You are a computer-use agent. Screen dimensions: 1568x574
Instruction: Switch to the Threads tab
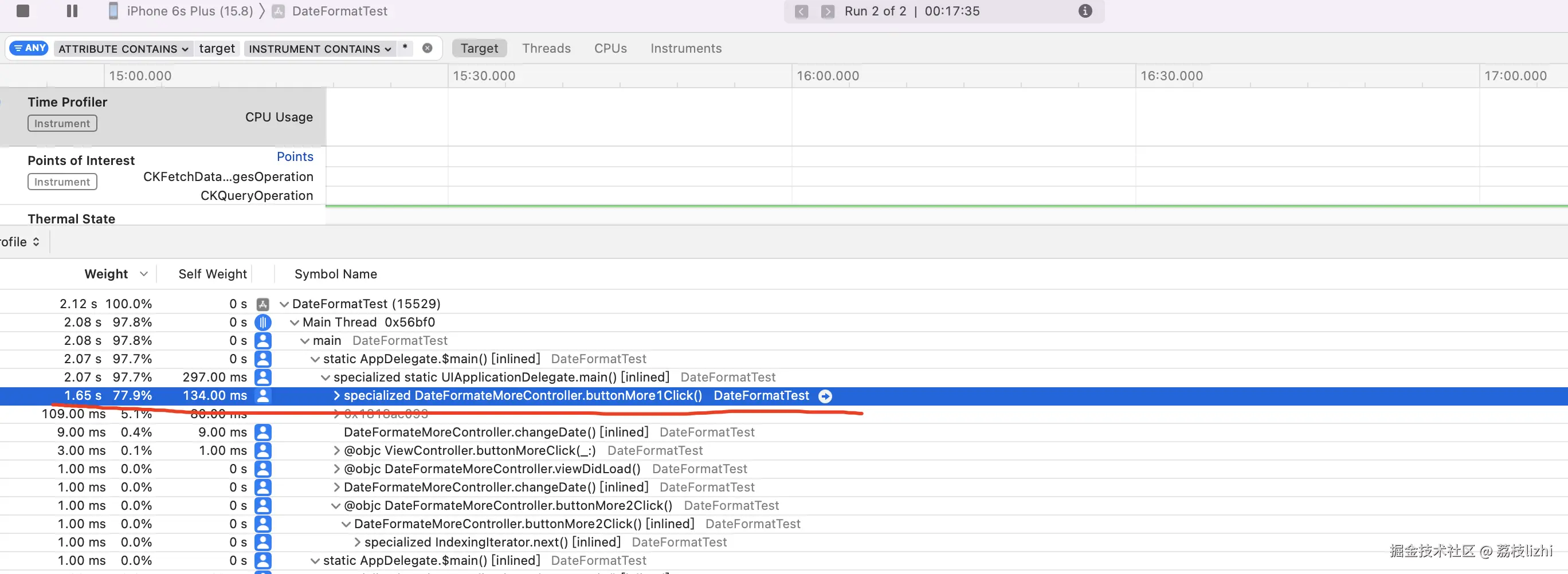(546, 48)
